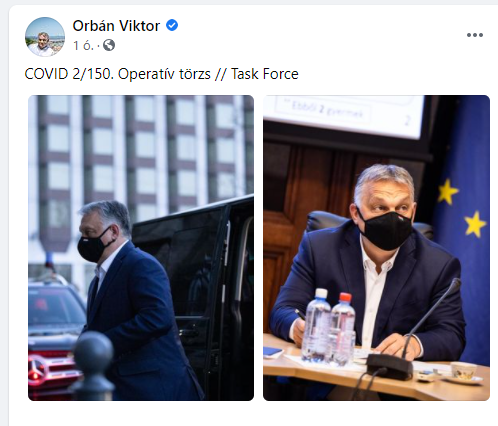
Task: Open the right photo with EU flag
Action: tap(376, 248)
